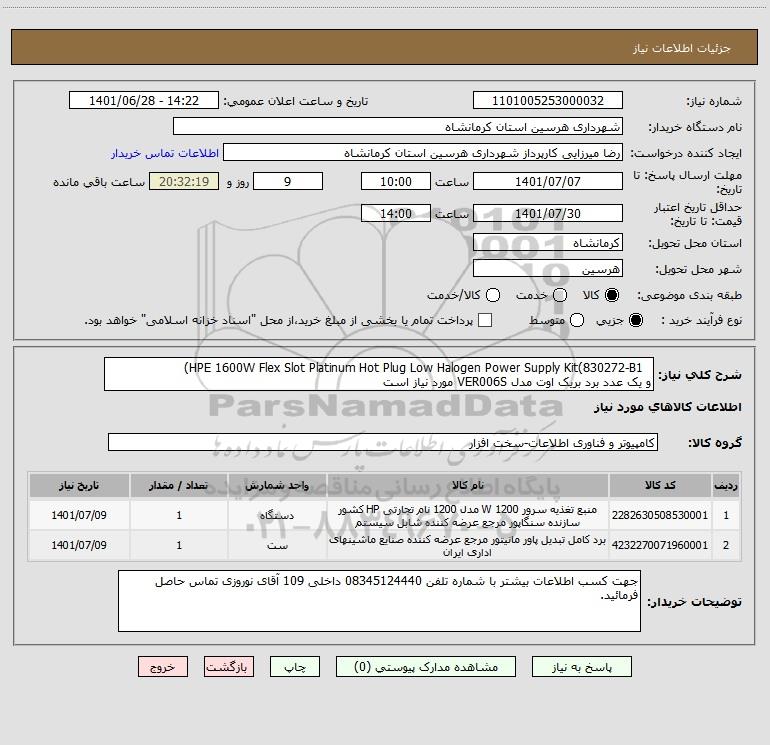Click the تاریخ نیاز column header
The height and width of the screenshot is (745, 770).
click(x=79, y=485)
